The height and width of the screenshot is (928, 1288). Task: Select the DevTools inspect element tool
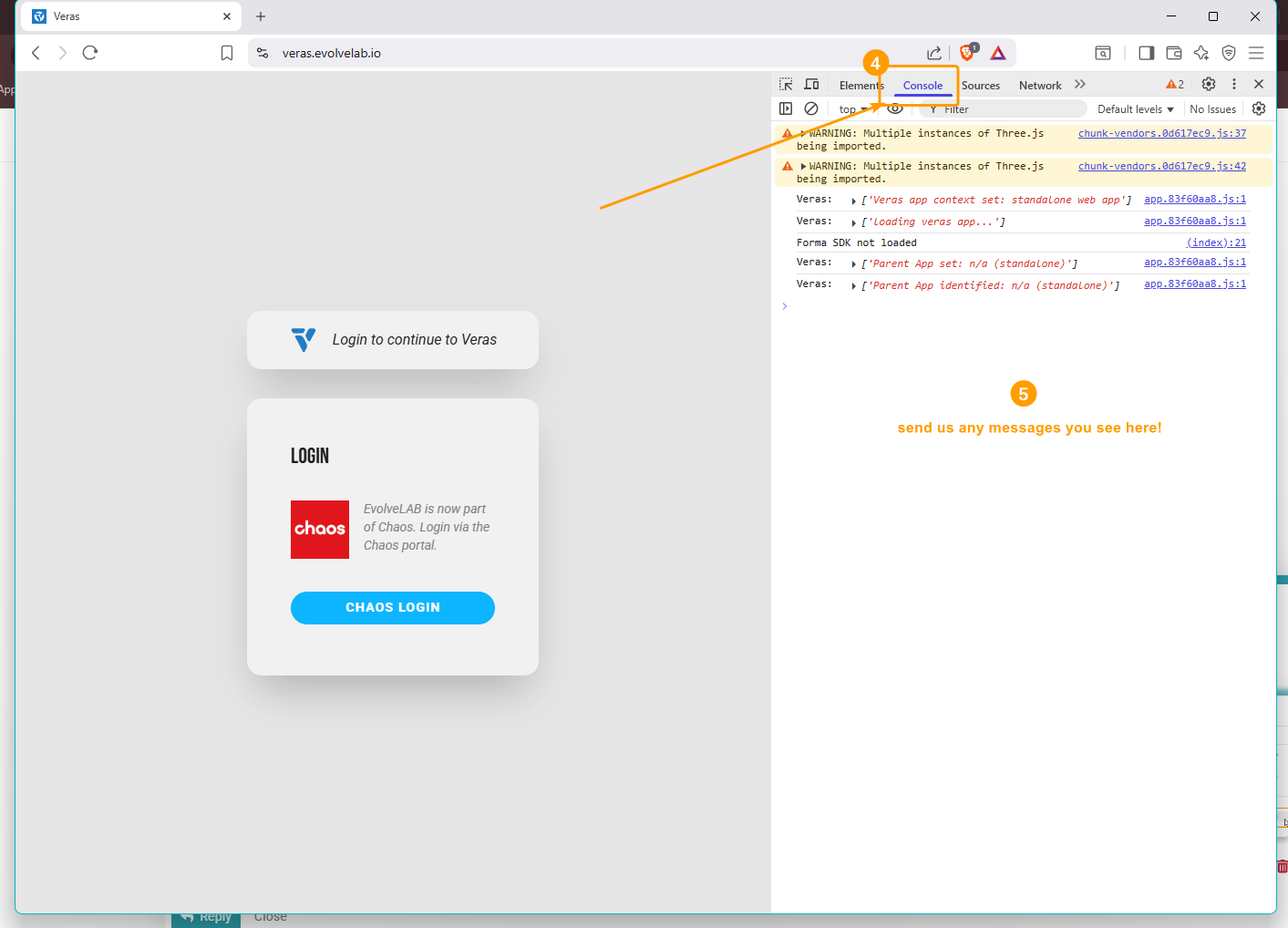point(786,85)
